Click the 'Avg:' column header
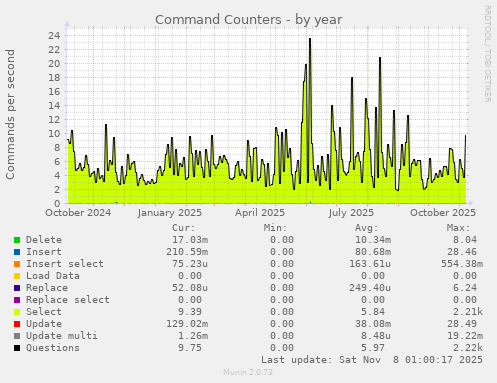The image size is (497, 383). click(367, 228)
